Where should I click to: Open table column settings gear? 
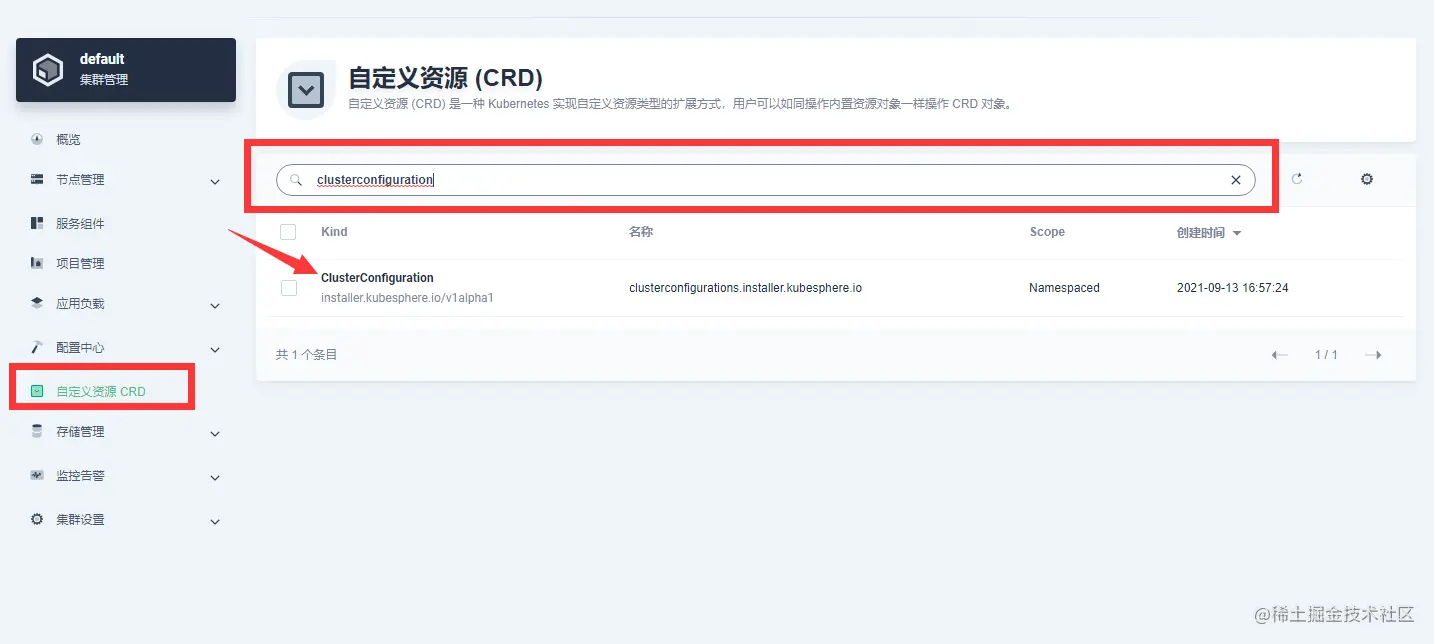pos(1367,179)
